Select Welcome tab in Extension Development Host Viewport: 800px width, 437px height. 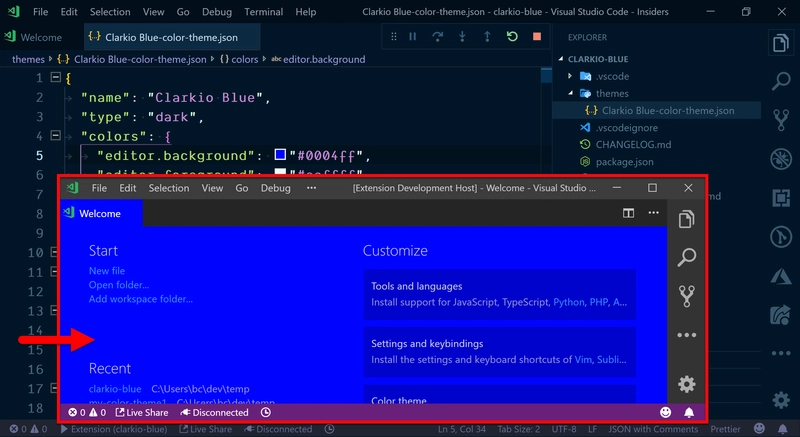tap(101, 213)
